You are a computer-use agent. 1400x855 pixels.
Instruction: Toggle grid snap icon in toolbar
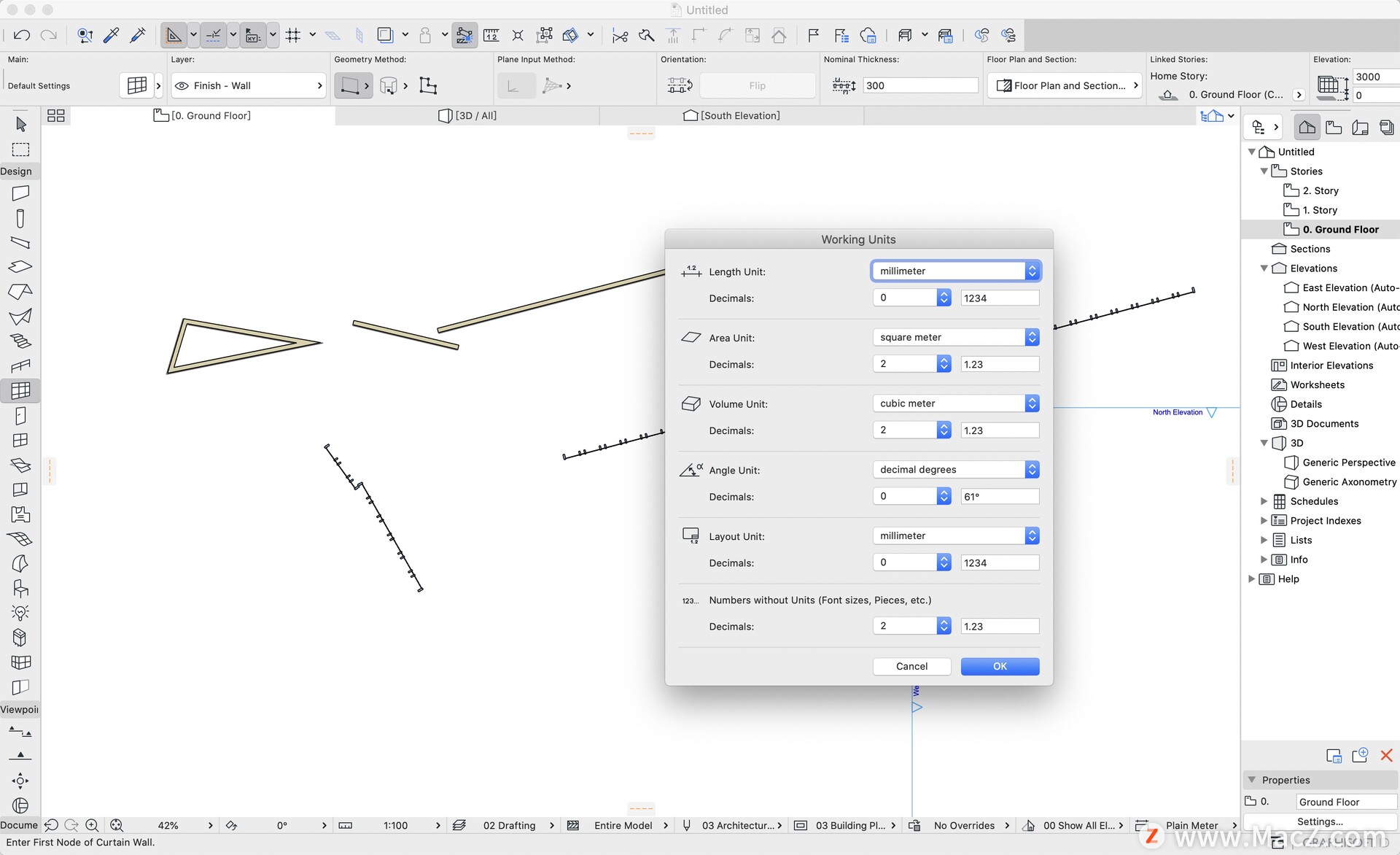tap(293, 35)
